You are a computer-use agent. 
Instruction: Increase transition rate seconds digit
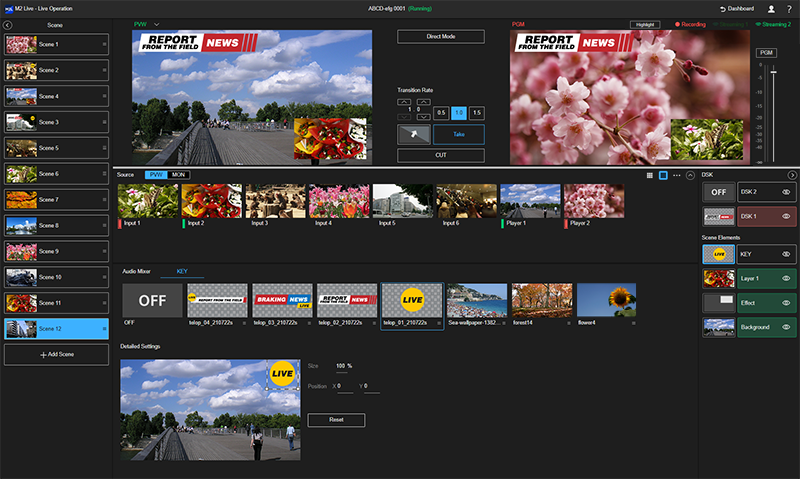pyautogui.click(x=404, y=102)
